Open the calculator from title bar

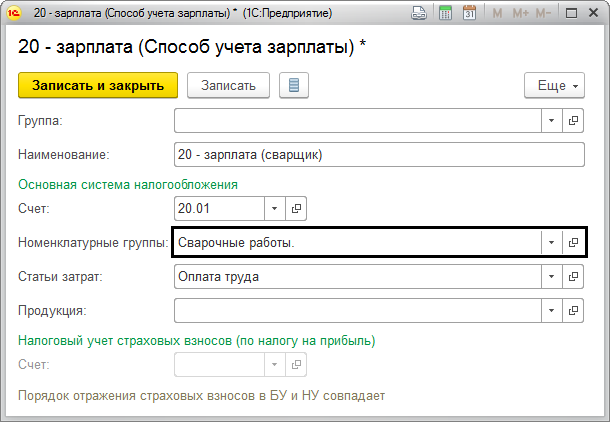(x=443, y=14)
